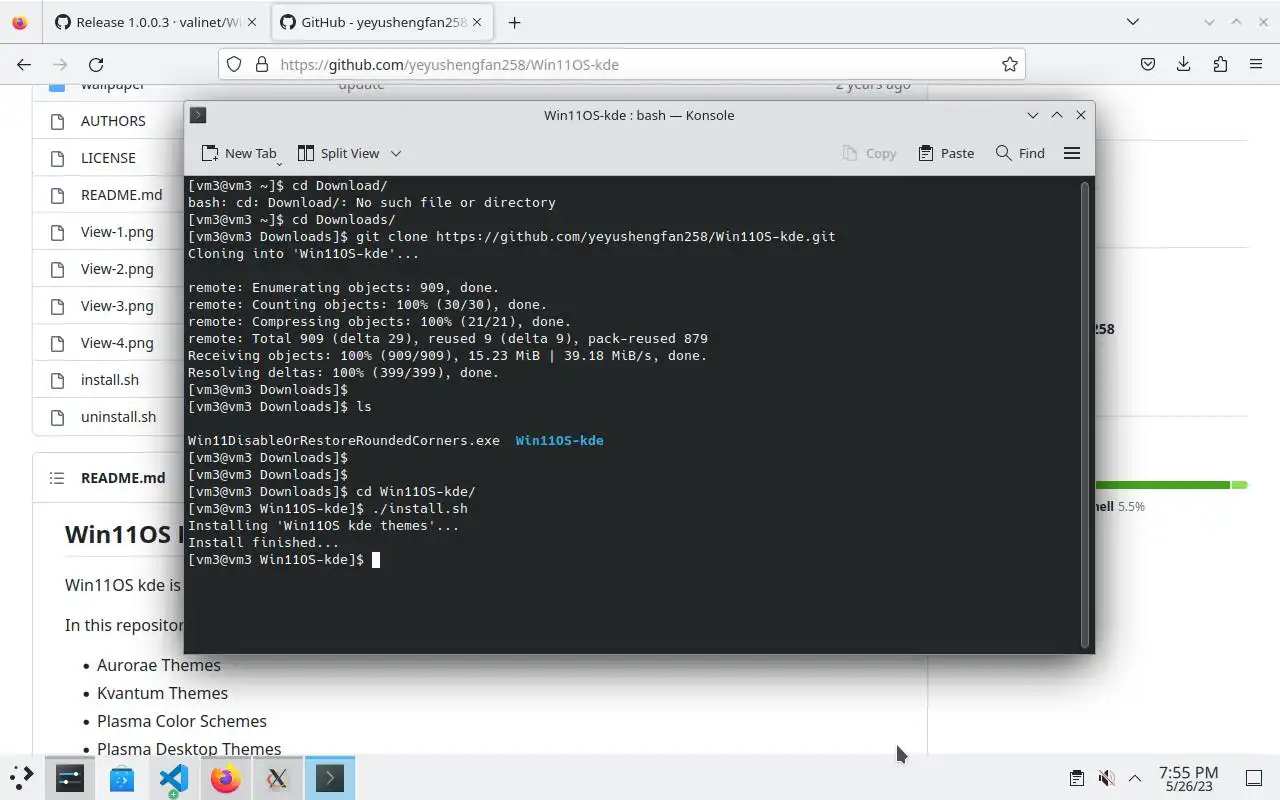Toggle README outline list icon
Viewport: 1280px width, 800px height.
[57, 478]
